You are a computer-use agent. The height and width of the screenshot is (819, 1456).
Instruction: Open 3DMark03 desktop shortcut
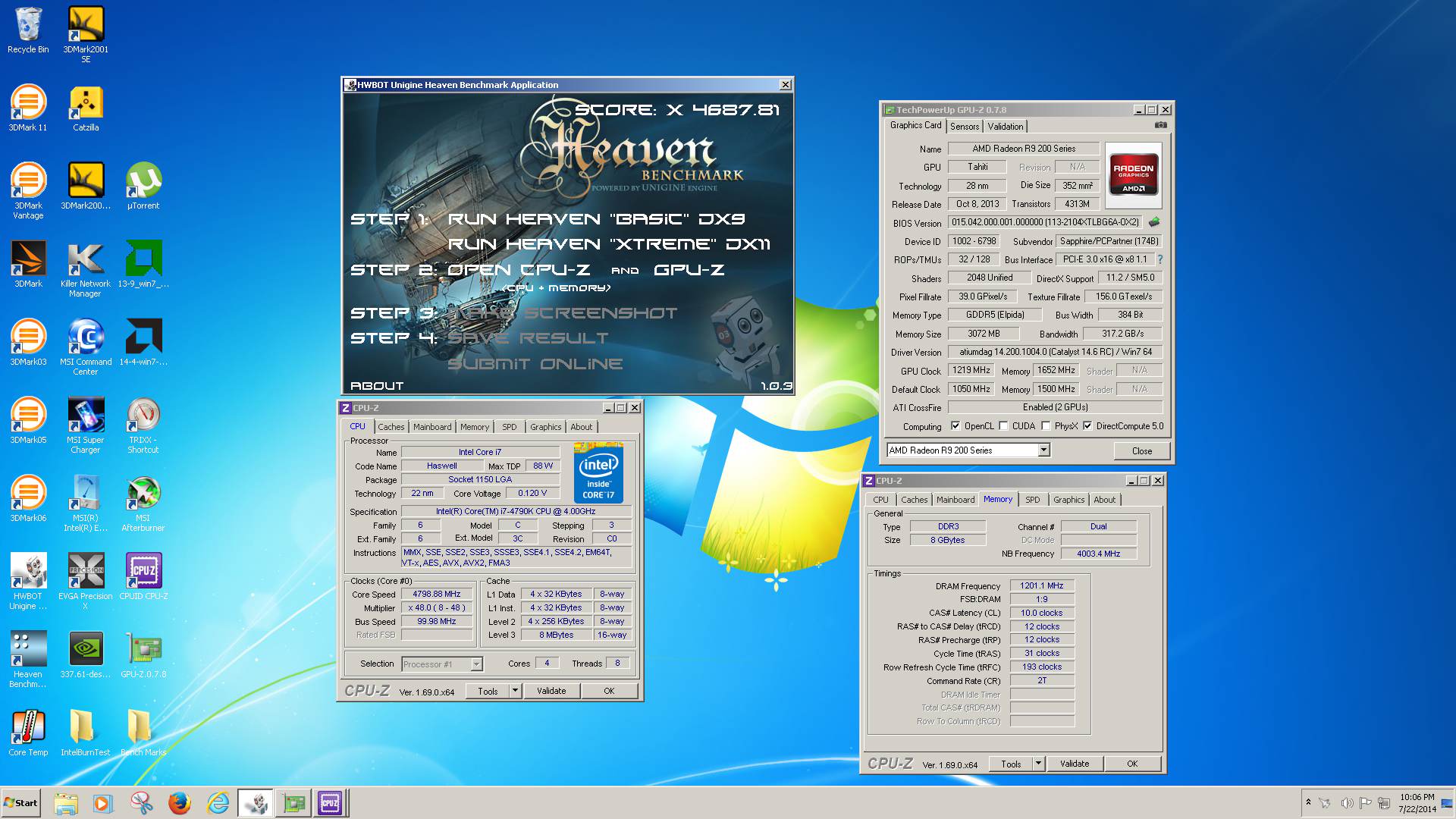pos(28,343)
